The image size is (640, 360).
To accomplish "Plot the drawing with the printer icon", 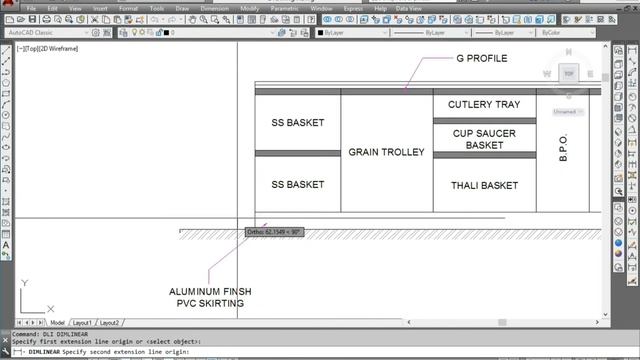I will [47, 20].
